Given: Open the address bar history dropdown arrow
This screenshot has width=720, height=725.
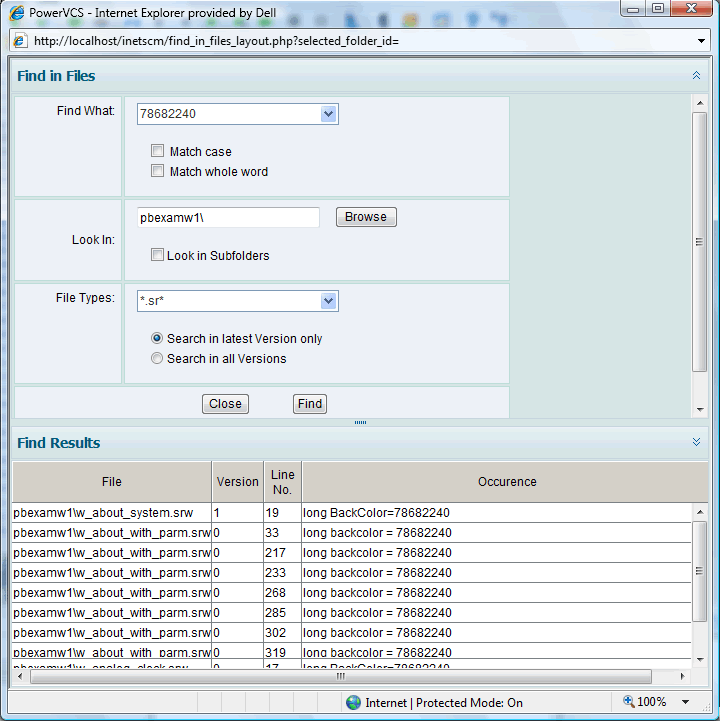Looking at the screenshot, I should [x=701, y=41].
